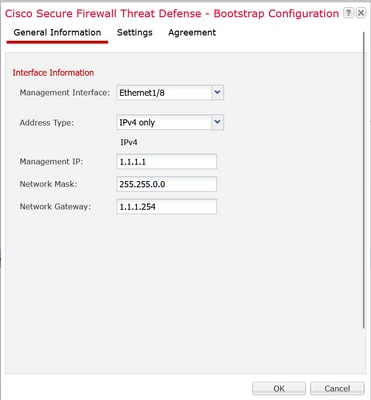371x400 pixels.
Task: Select the Interface Information heading
Action: pos(53,73)
